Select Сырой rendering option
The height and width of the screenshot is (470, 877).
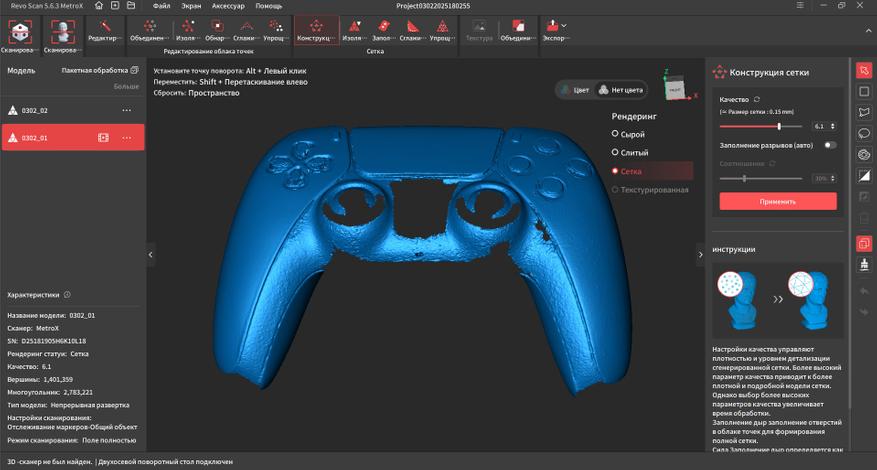628,134
